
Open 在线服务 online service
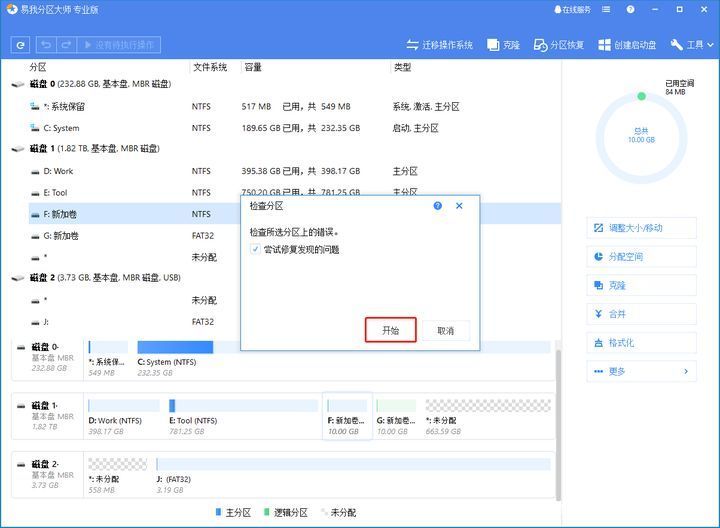pyautogui.click(x=572, y=9)
